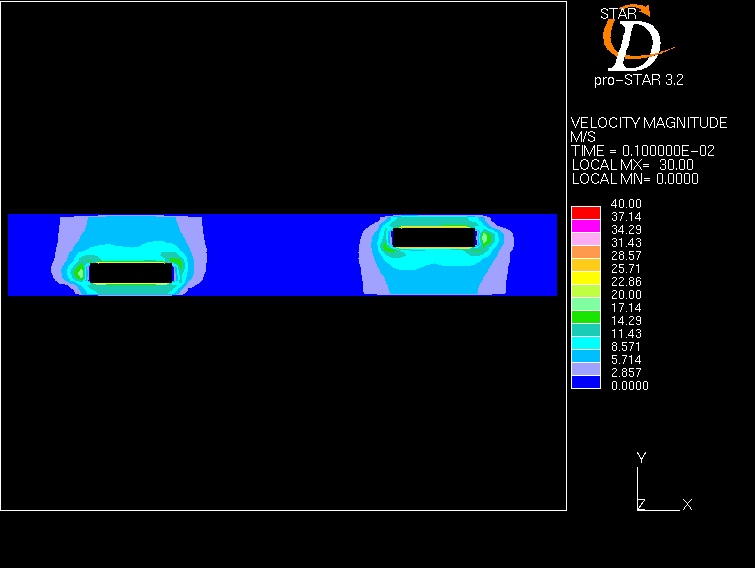Click the dark blue bottom legend swatch
The height and width of the screenshot is (568, 755).
585,381
